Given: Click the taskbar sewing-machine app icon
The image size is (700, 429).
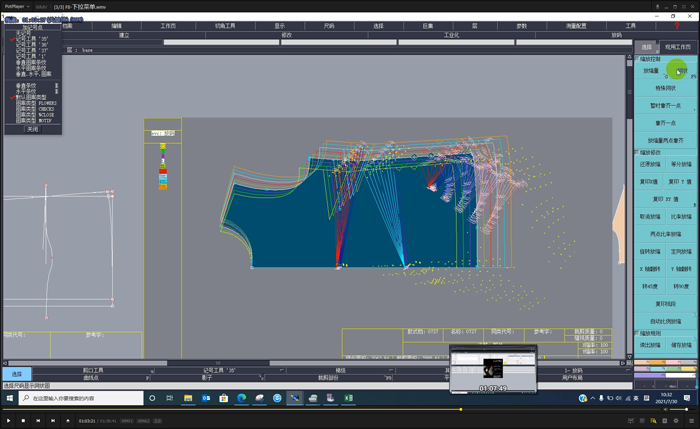Looking at the screenshot, I should (x=331, y=398).
